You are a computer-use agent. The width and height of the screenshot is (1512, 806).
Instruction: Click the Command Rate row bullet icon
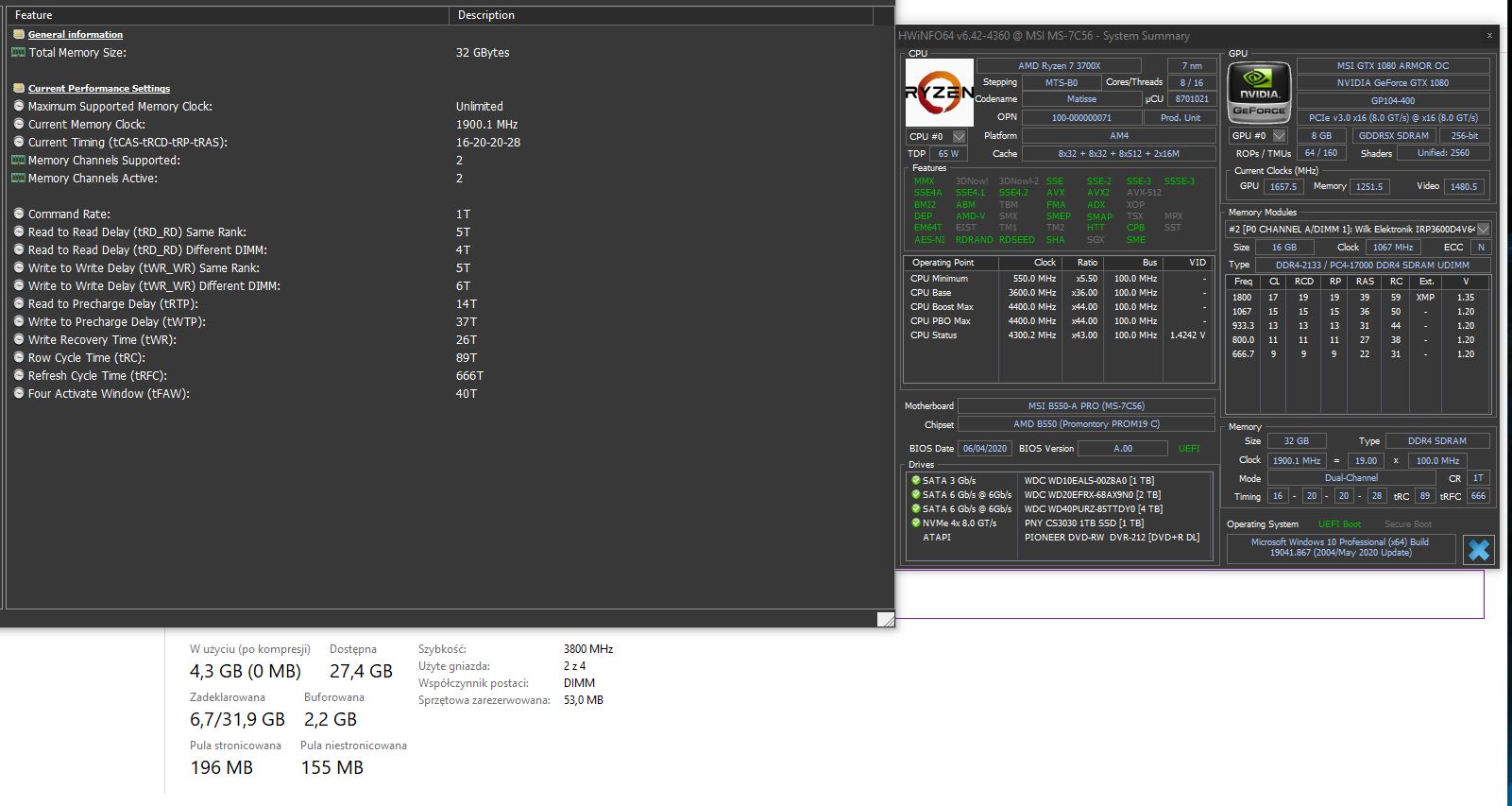click(x=19, y=214)
